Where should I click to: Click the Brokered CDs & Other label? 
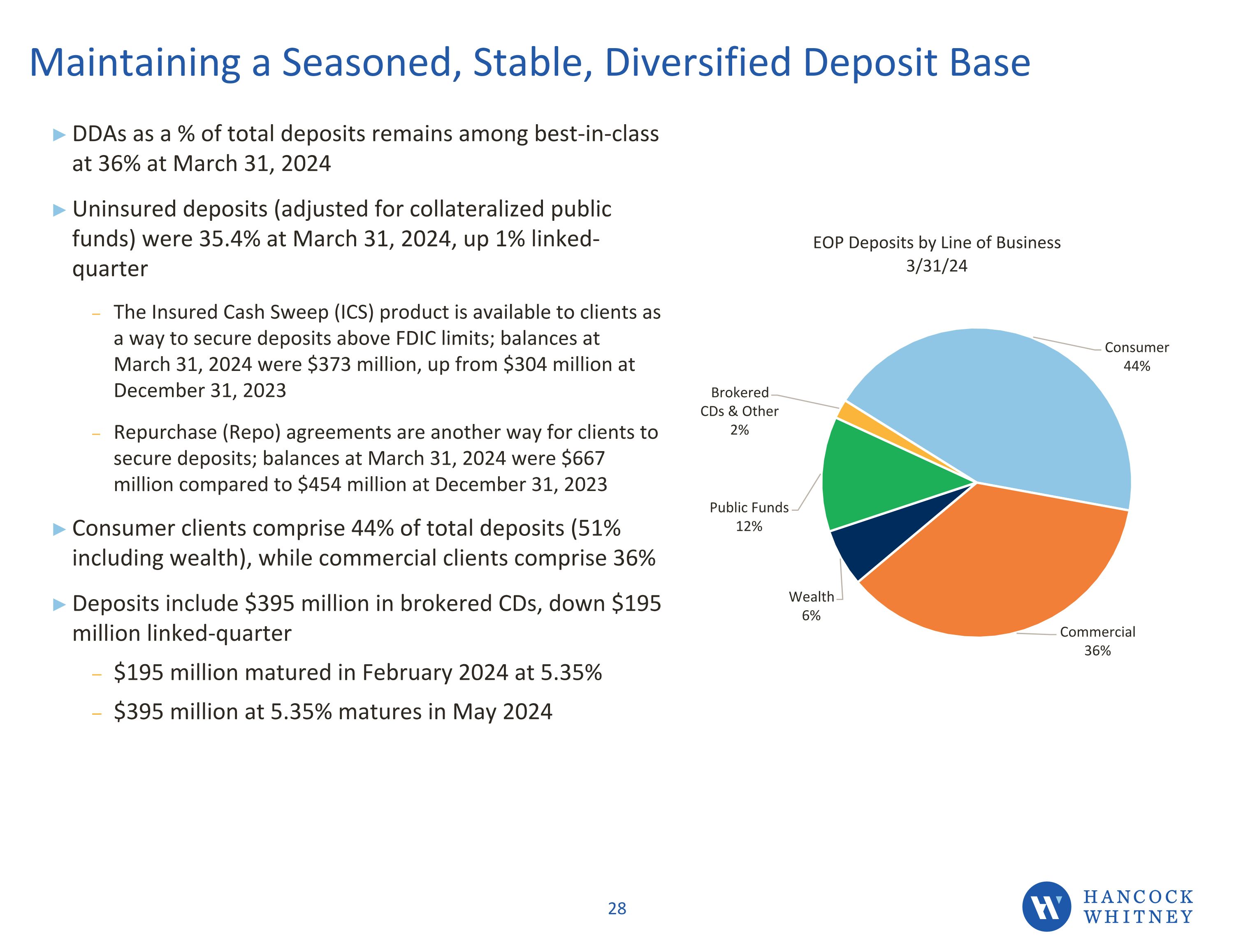click(x=739, y=411)
